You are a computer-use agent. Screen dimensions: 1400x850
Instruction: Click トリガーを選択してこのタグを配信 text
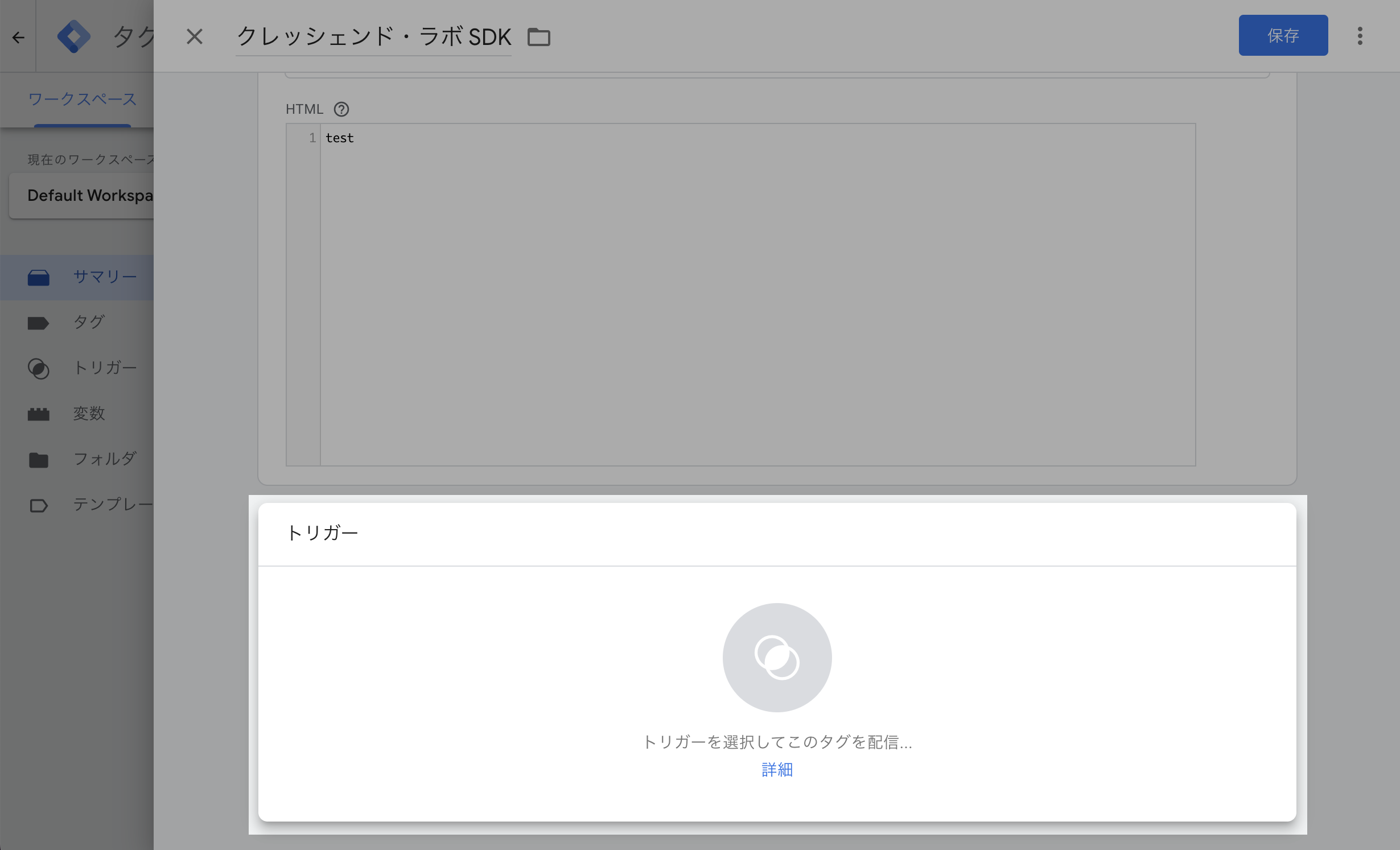[x=777, y=742]
